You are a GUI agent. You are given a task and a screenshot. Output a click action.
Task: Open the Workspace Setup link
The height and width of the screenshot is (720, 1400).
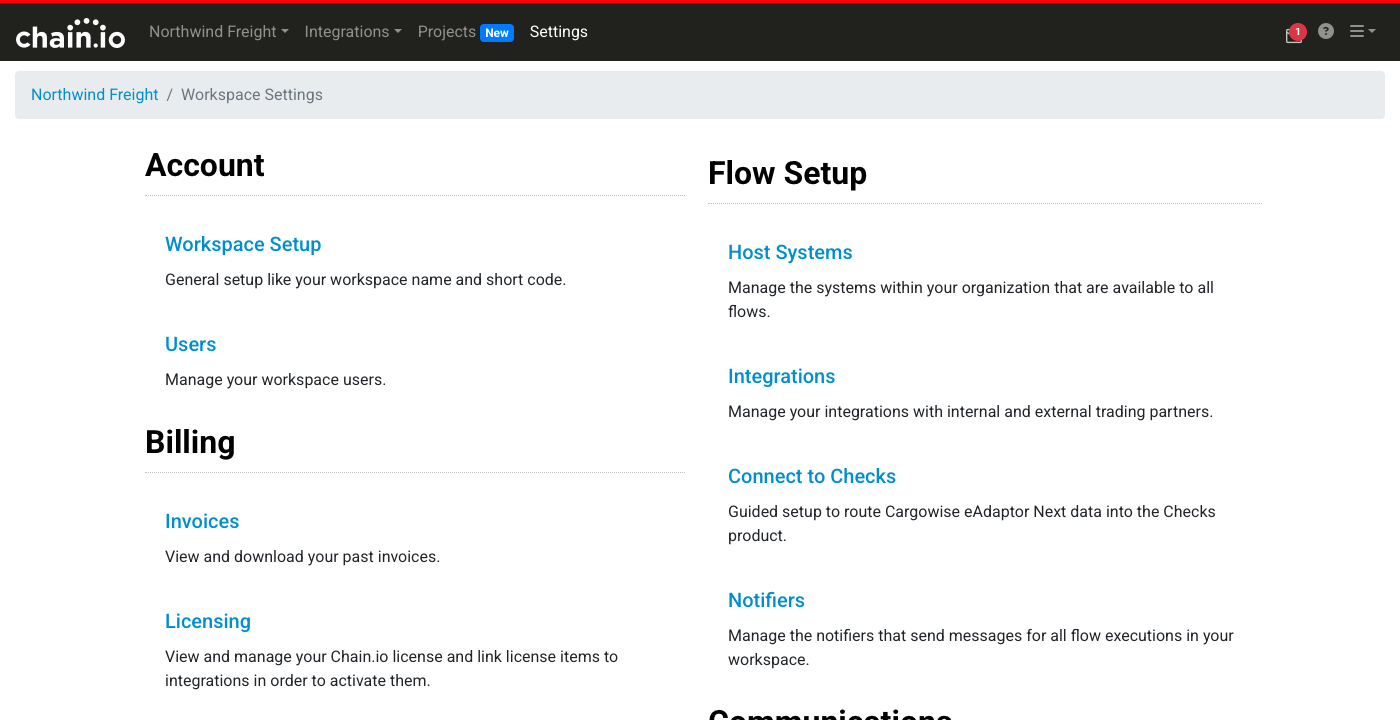(243, 245)
